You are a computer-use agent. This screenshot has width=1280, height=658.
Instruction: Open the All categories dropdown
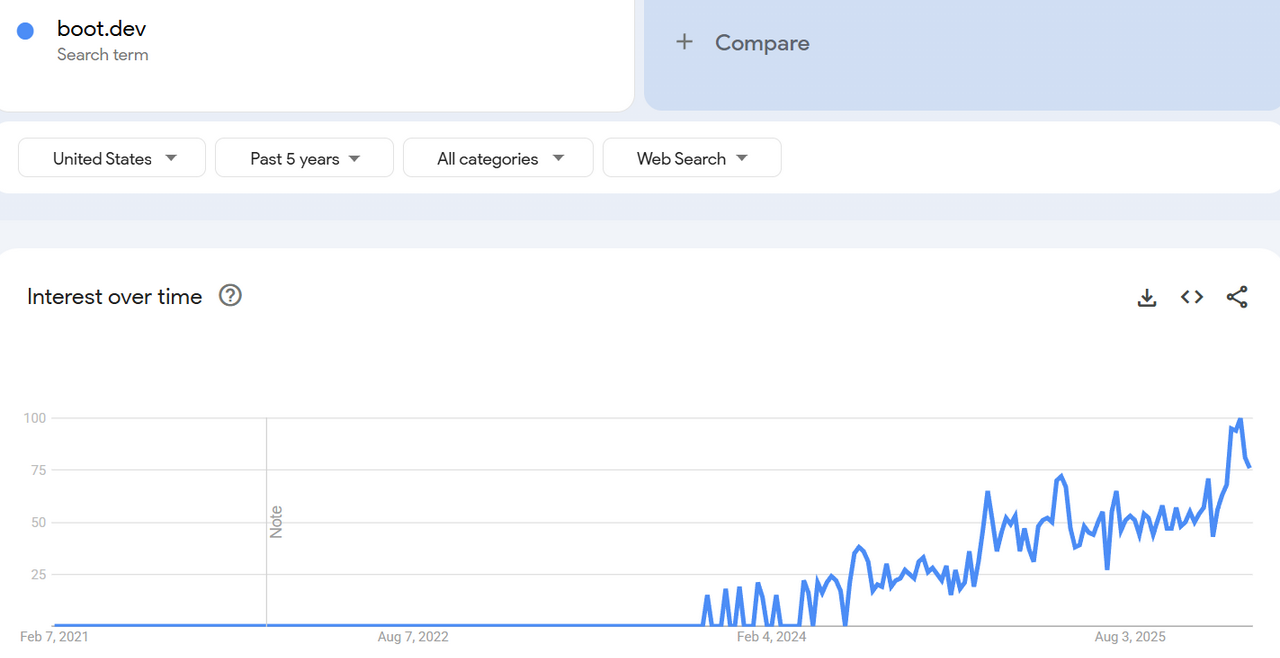point(498,158)
